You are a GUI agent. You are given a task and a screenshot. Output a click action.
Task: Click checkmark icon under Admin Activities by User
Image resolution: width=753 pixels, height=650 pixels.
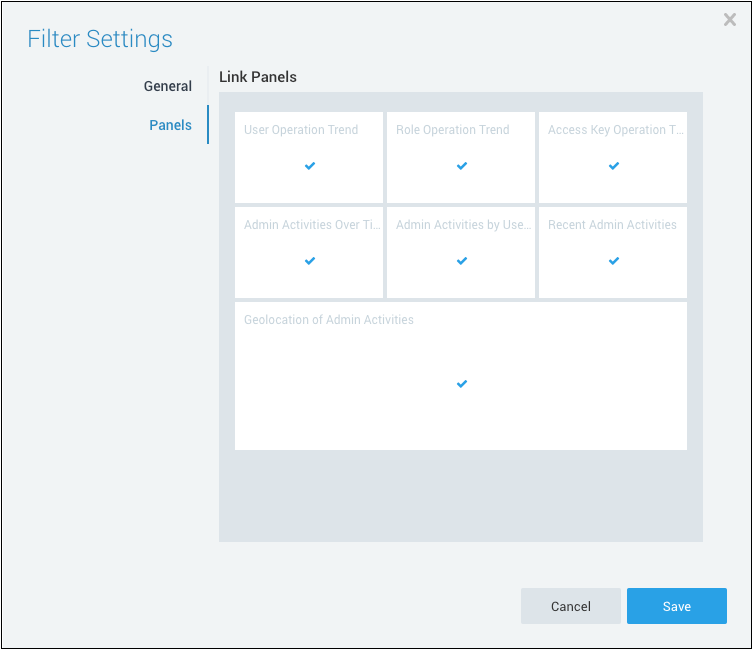click(x=462, y=261)
